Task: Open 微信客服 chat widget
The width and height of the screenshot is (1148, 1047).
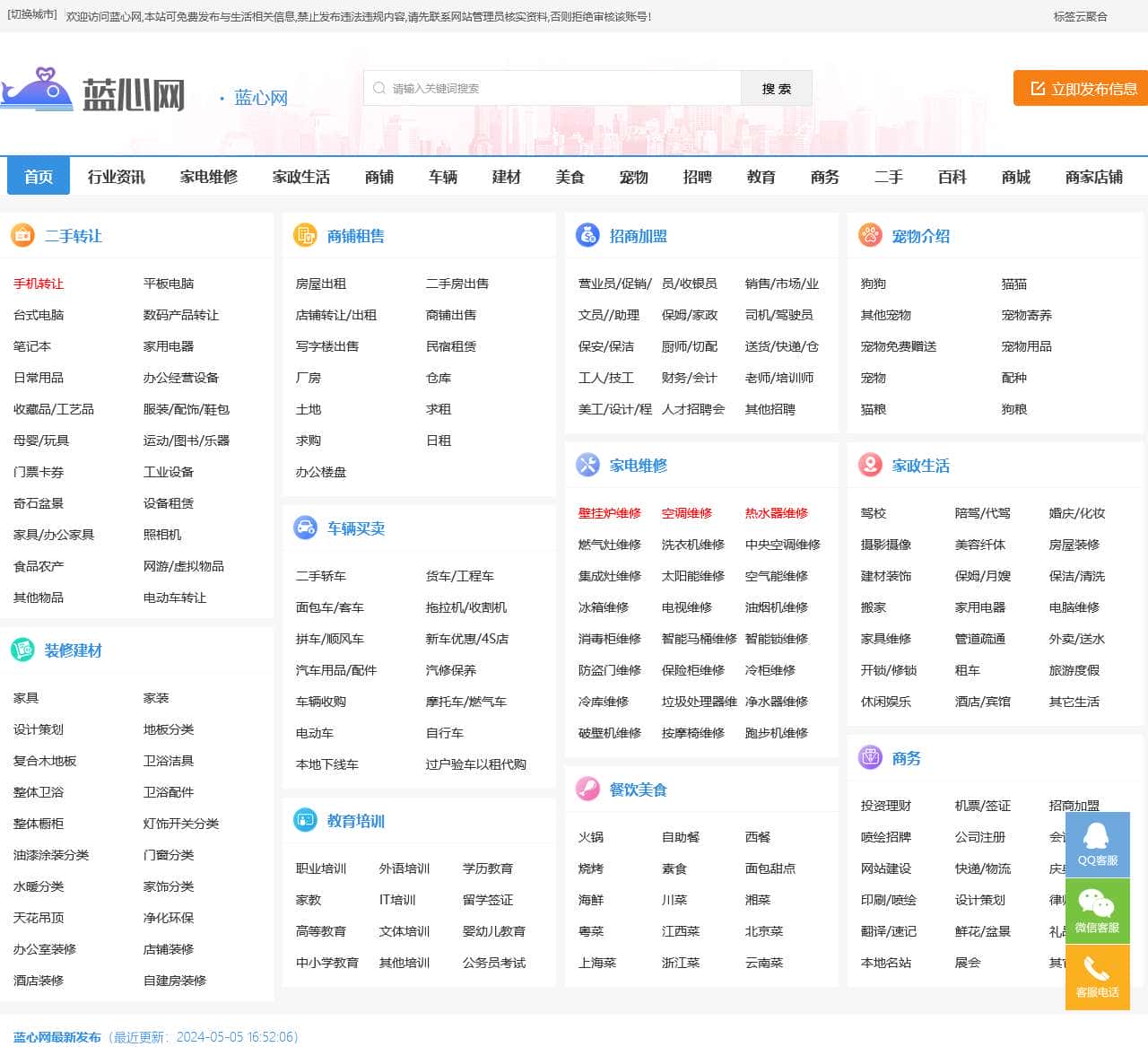Action: click(x=1097, y=911)
